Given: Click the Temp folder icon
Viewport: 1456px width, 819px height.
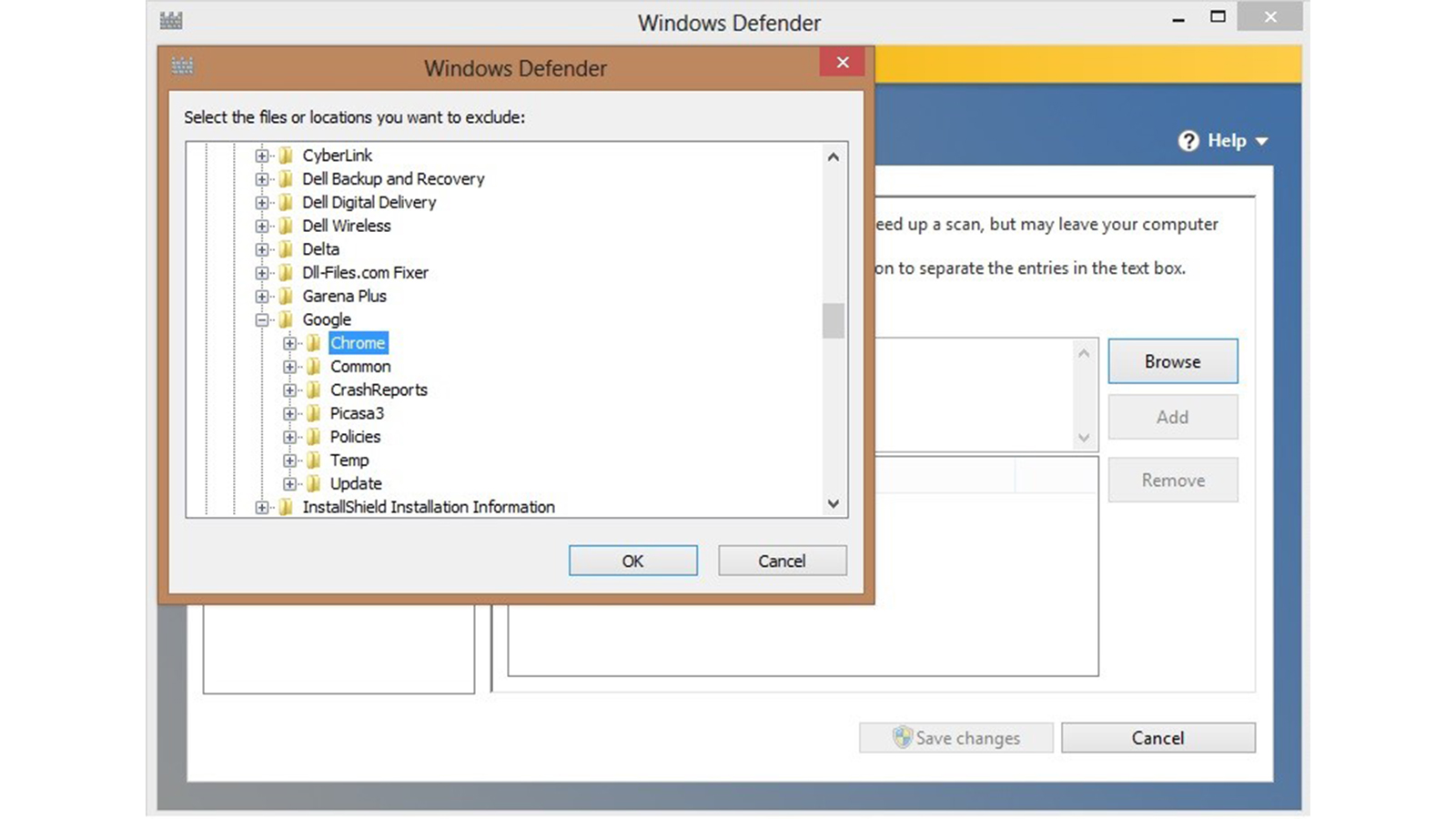Looking at the screenshot, I should [x=314, y=460].
